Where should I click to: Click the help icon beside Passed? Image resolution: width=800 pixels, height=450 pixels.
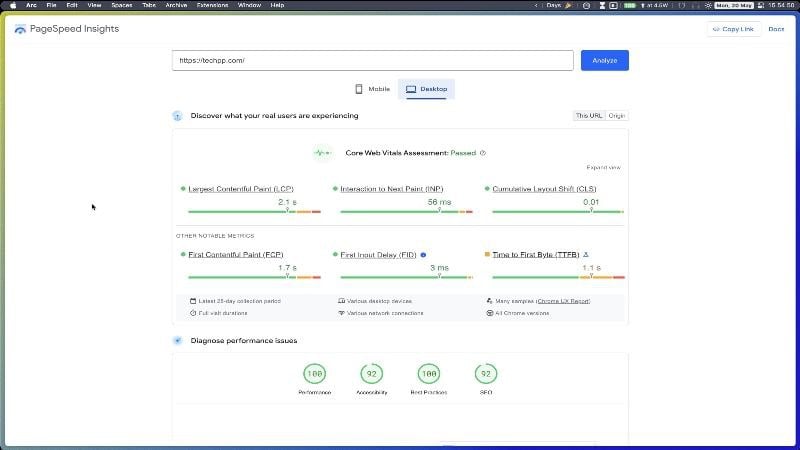click(x=483, y=153)
